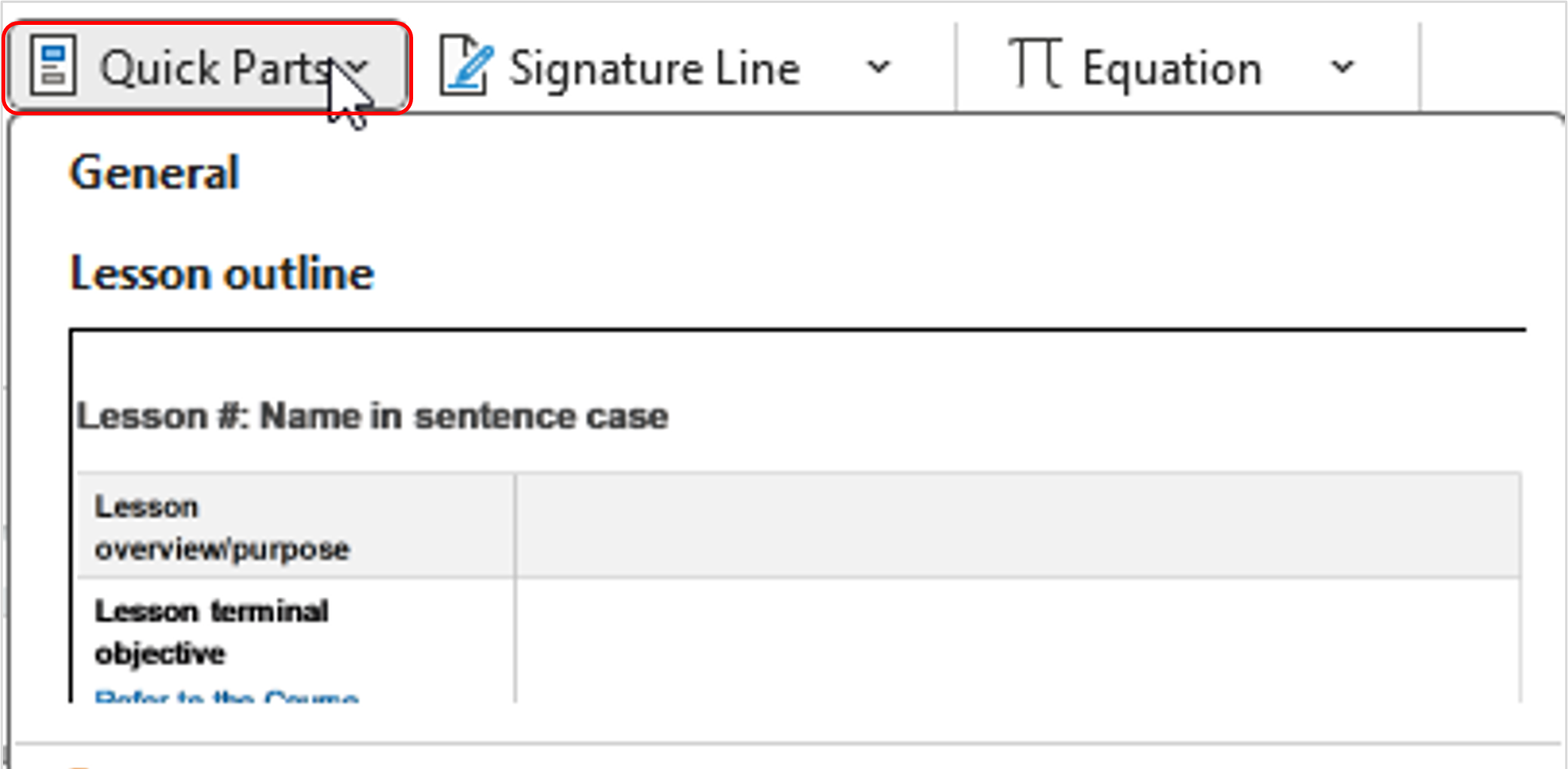Image resolution: width=1568 pixels, height=769 pixels.
Task: Click the 'Refer to the Course' link
Action: click(x=225, y=697)
